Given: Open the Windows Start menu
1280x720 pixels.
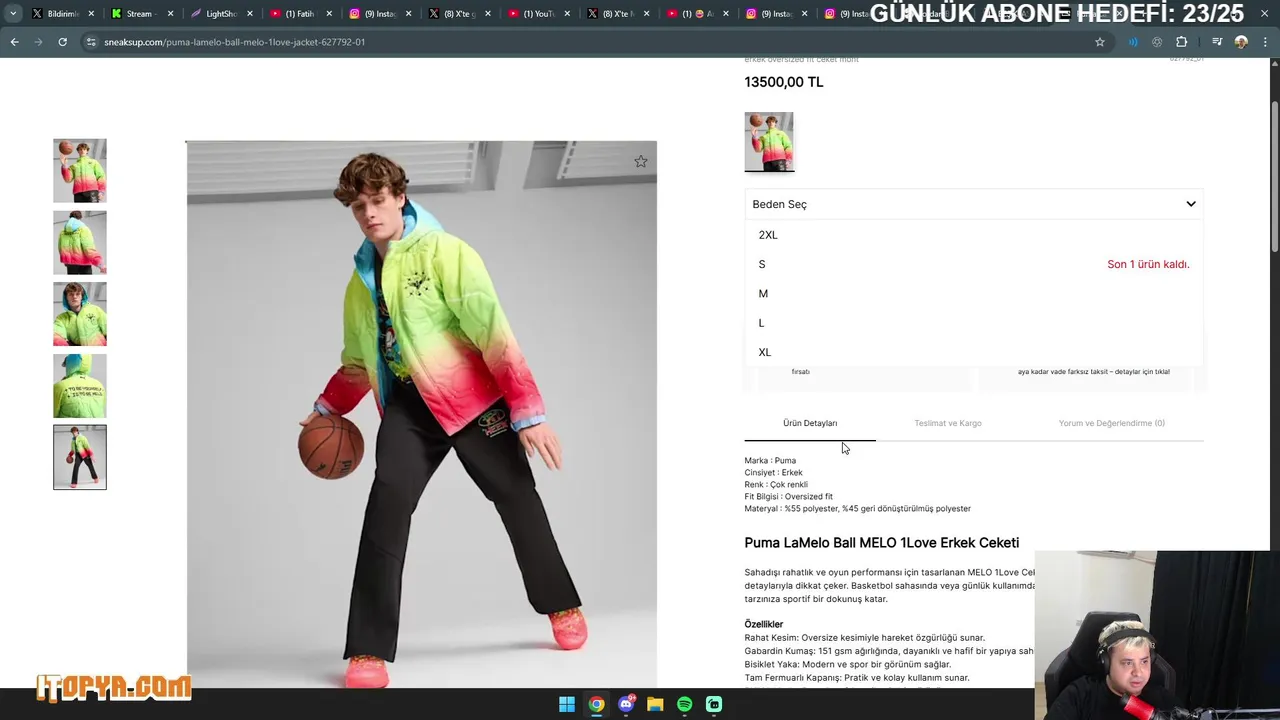Looking at the screenshot, I should click(567, 704).
